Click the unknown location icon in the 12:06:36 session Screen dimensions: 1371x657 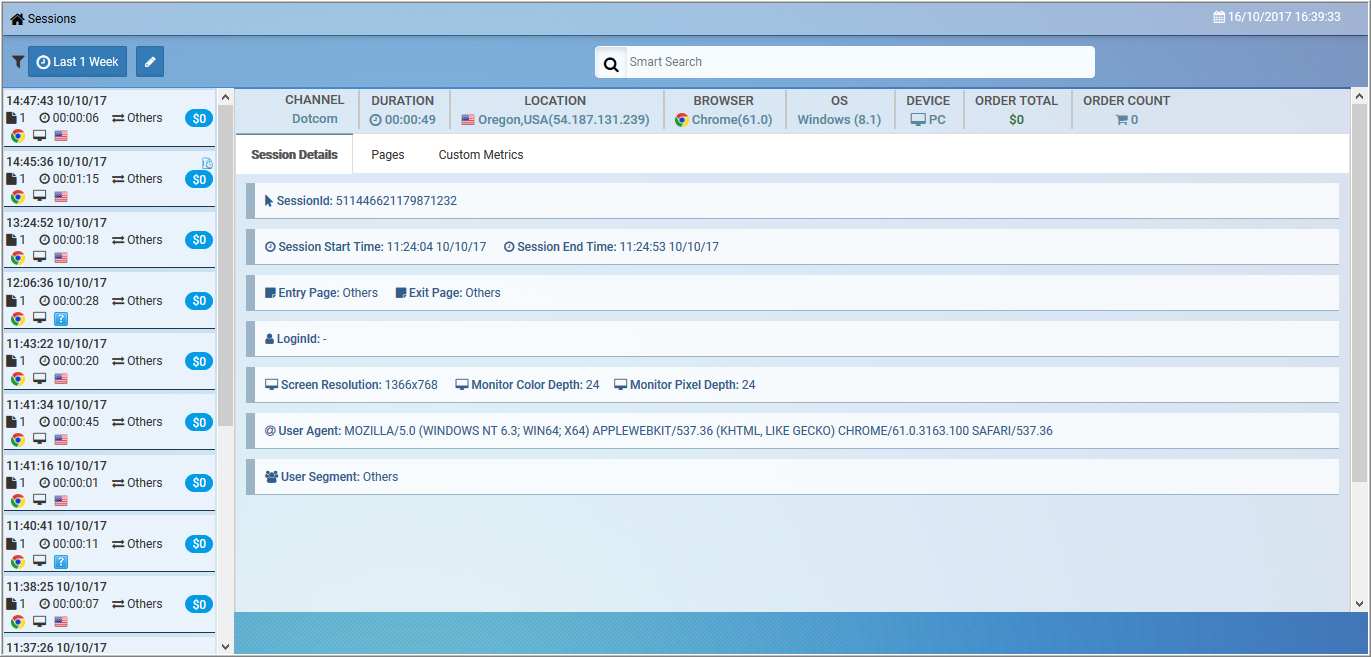[61, 318]
